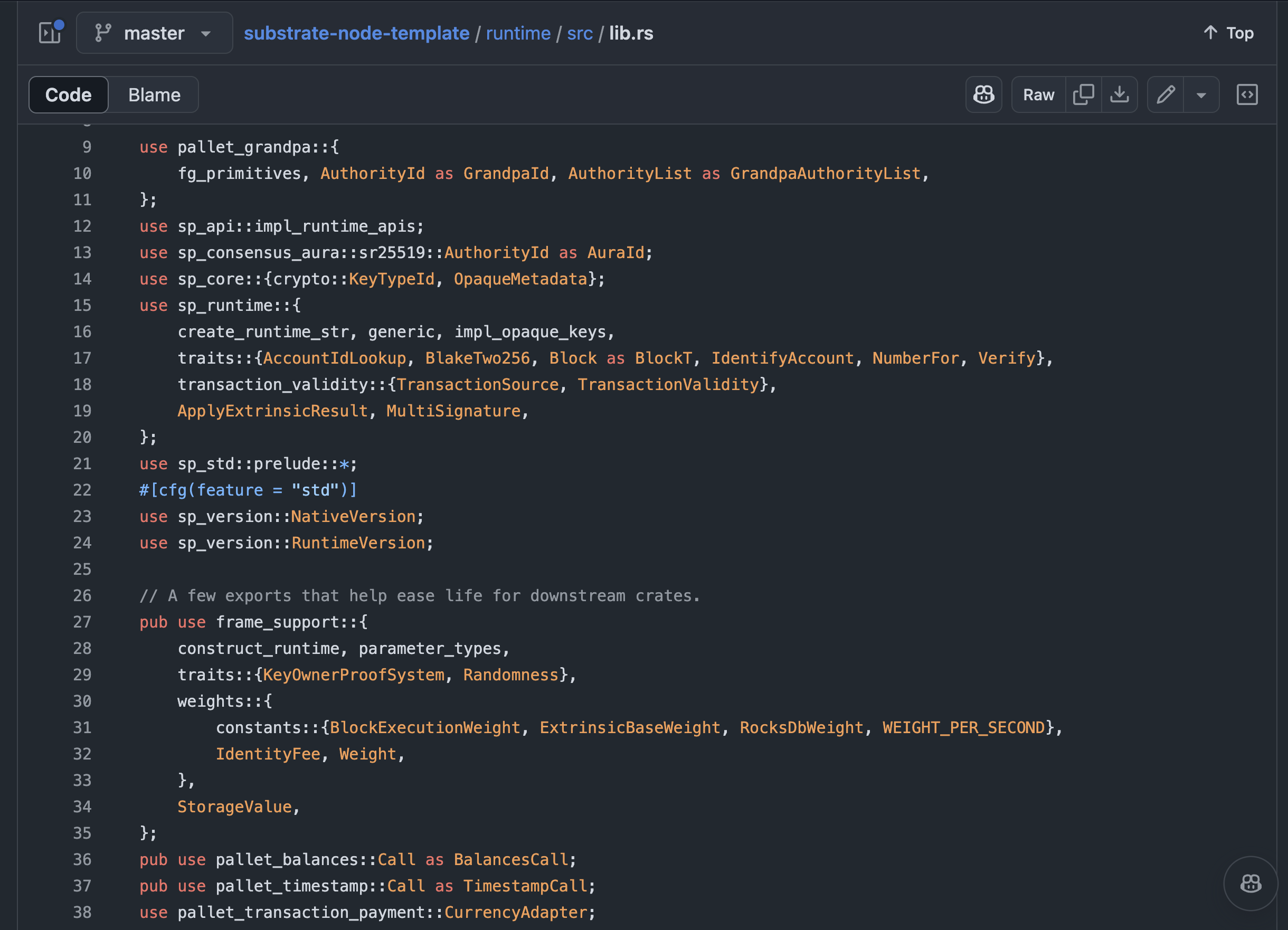Select line number 13

coord(82,253)
